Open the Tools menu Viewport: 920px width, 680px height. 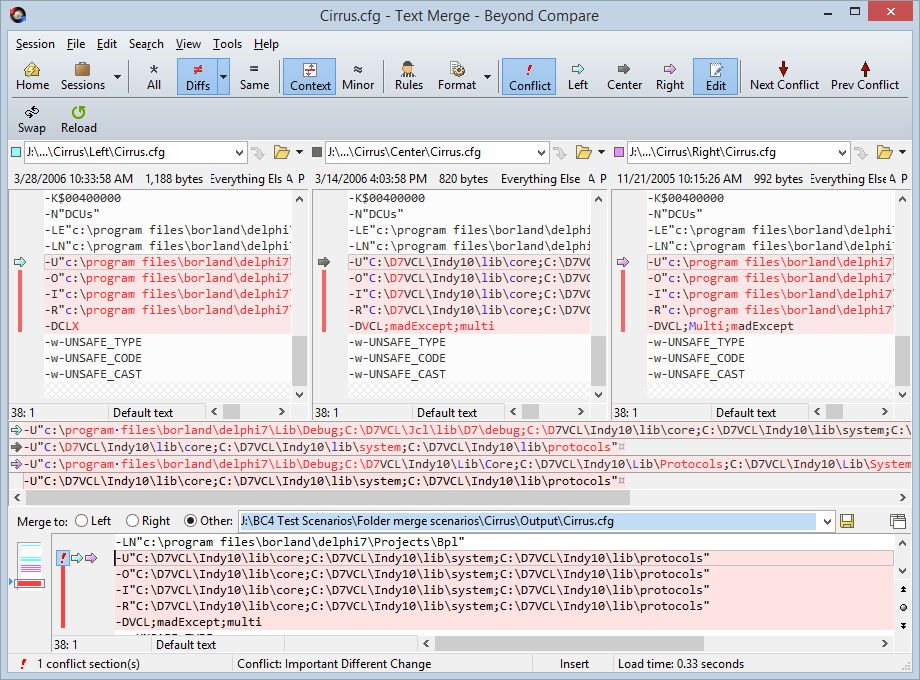[227, 44]
